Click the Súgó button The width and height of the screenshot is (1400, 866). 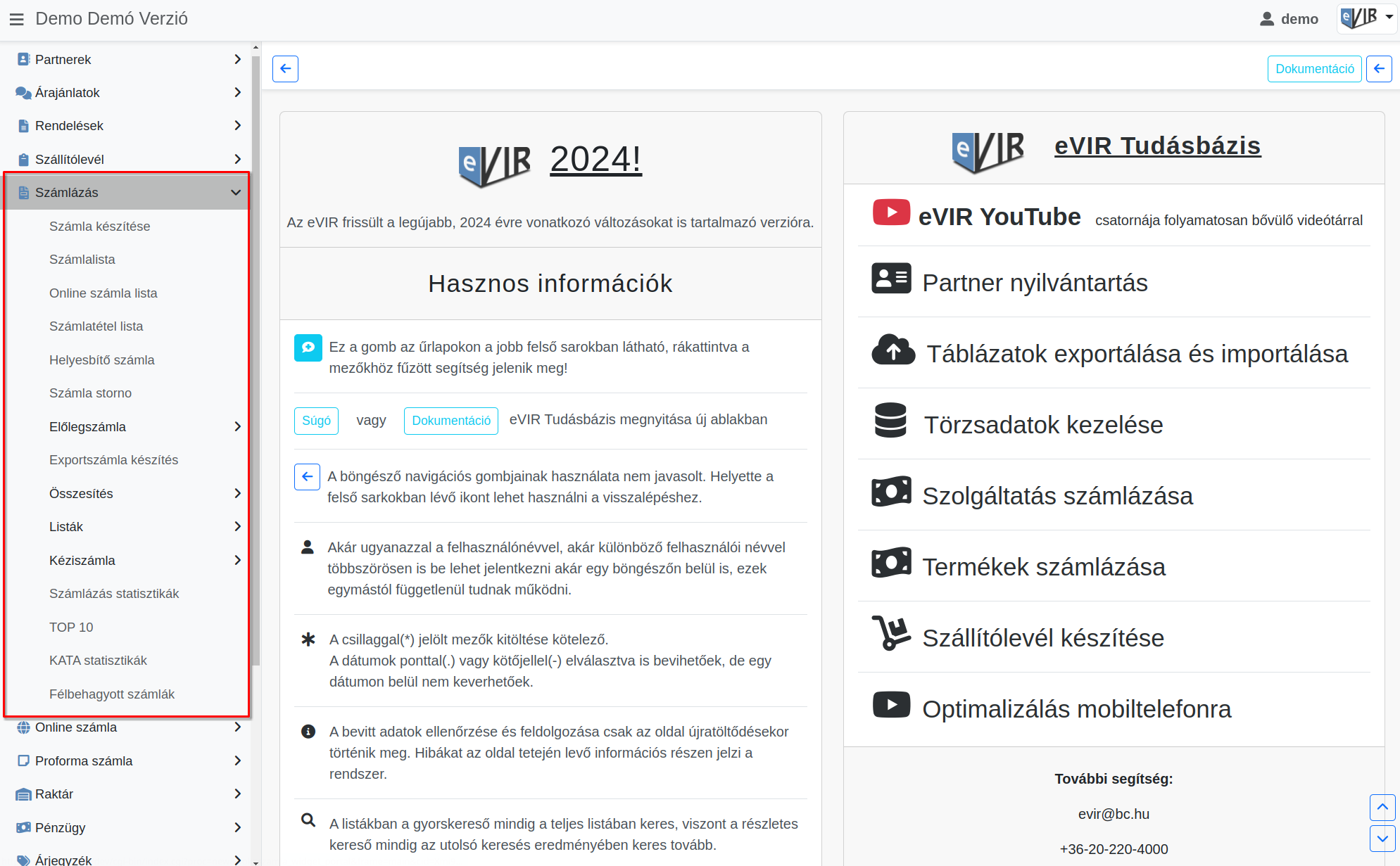pos(316,421)
